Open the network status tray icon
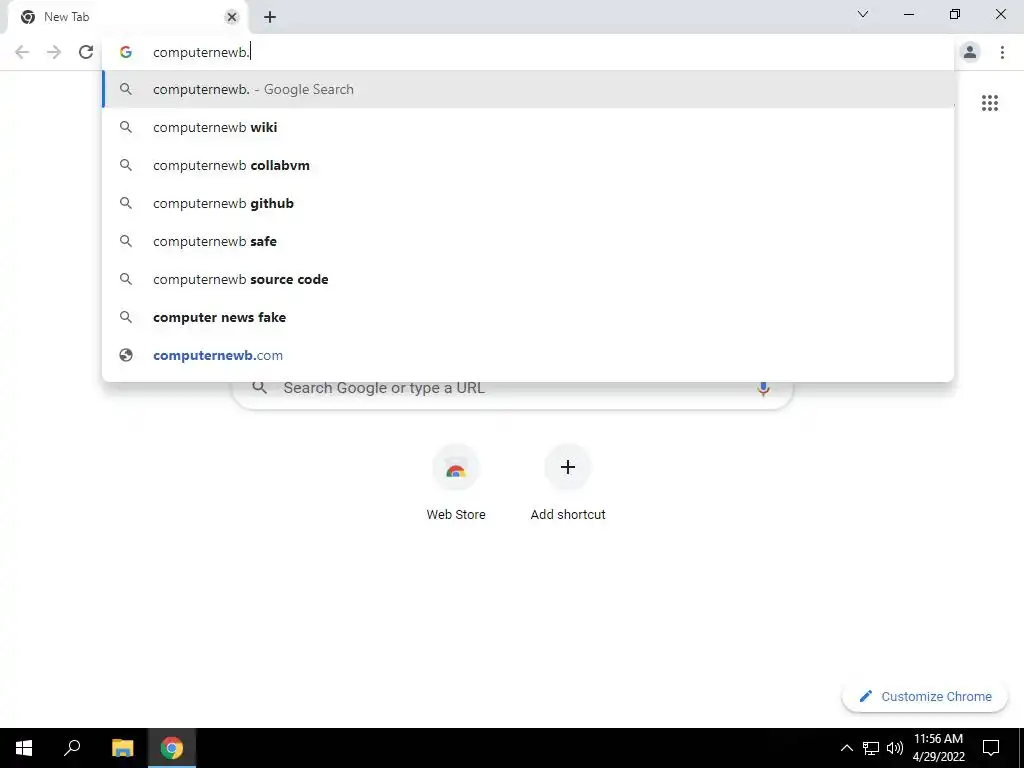The width and height of the screenshot is (1024, 768). tap(871, 748)
